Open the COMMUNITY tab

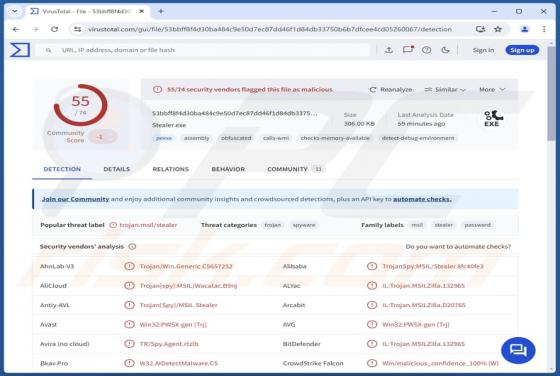(x=295, y=169)
